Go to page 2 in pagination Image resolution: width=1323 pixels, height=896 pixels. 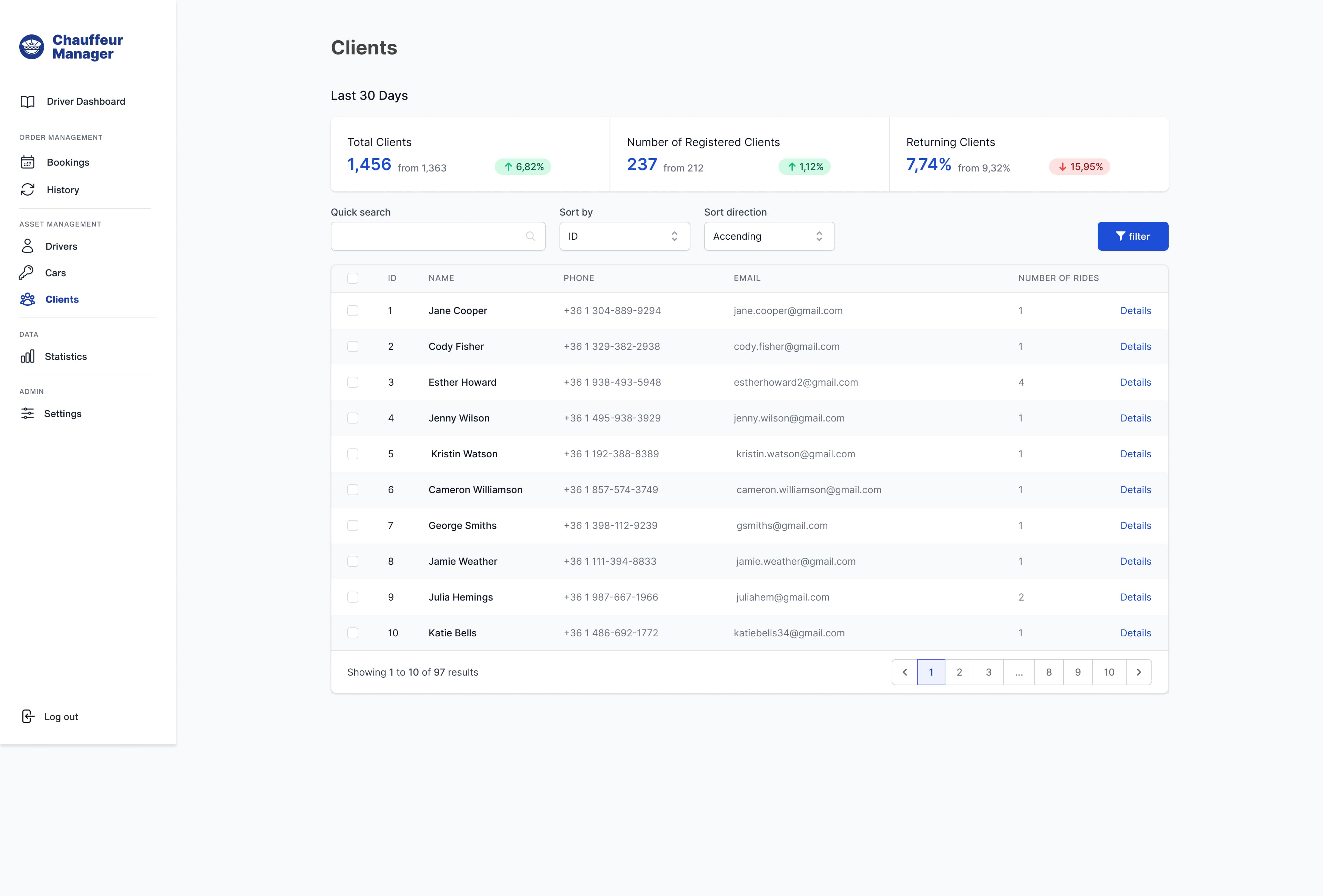point(959,673)
